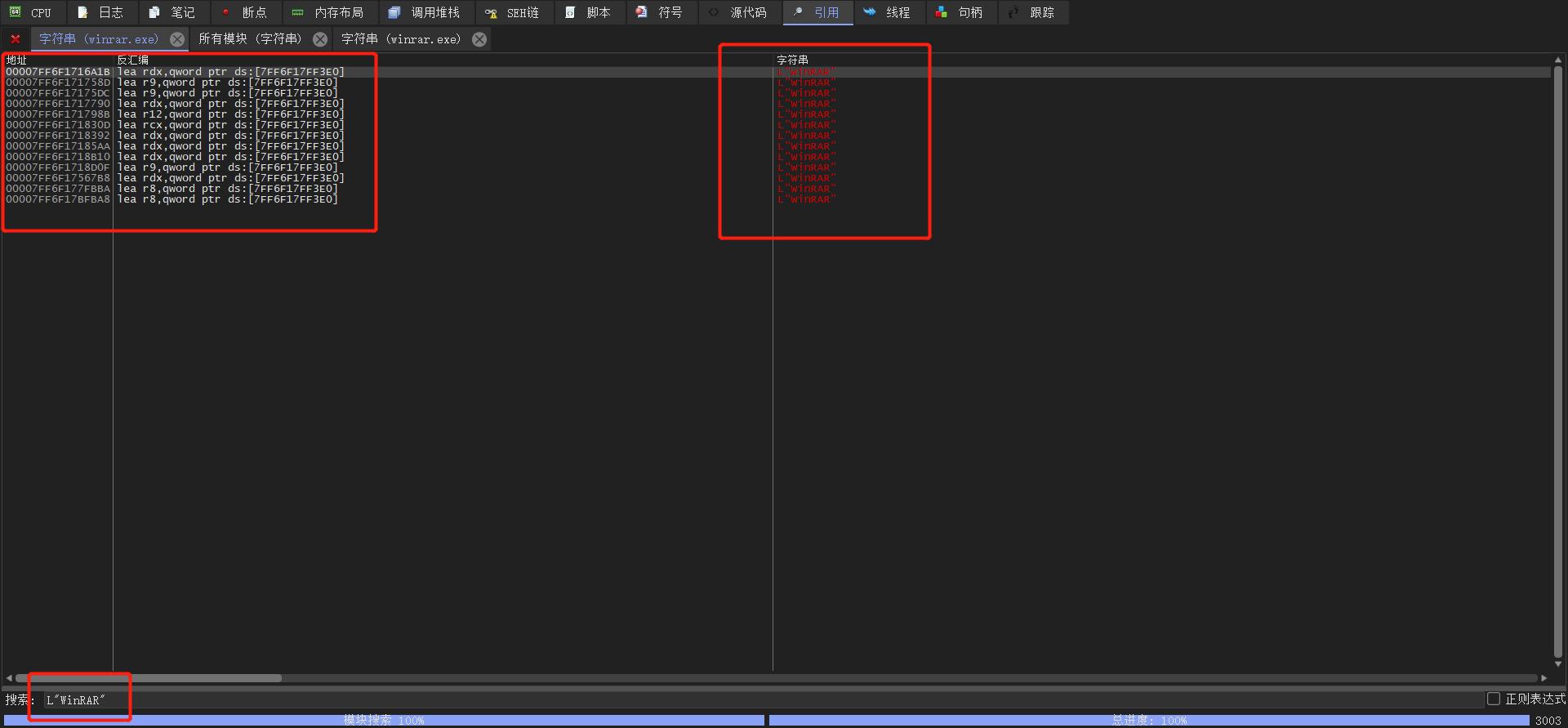Click the horizontal scrollbar left arrow
Screen dimensions: 1568x728
pos(9,678)
